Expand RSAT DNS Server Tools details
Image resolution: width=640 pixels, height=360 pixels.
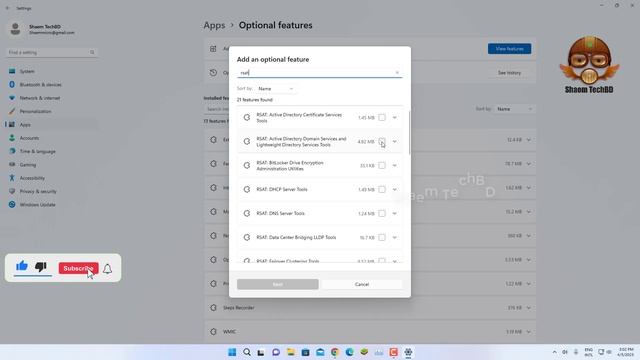click(x=395, y=213)
